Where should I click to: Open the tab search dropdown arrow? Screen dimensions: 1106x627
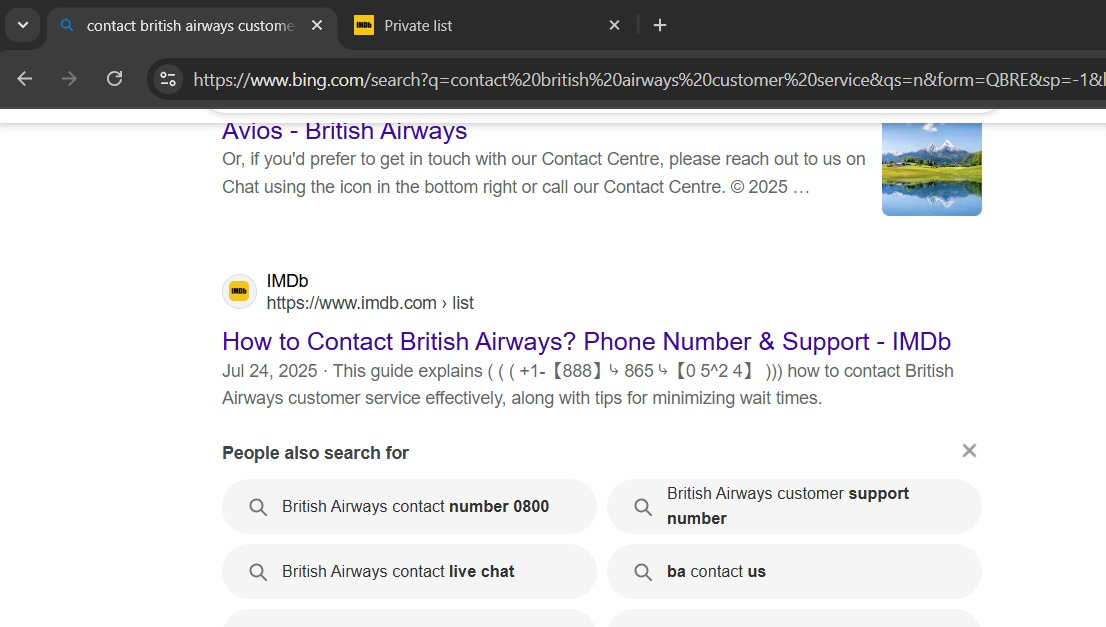click(23, 25)
